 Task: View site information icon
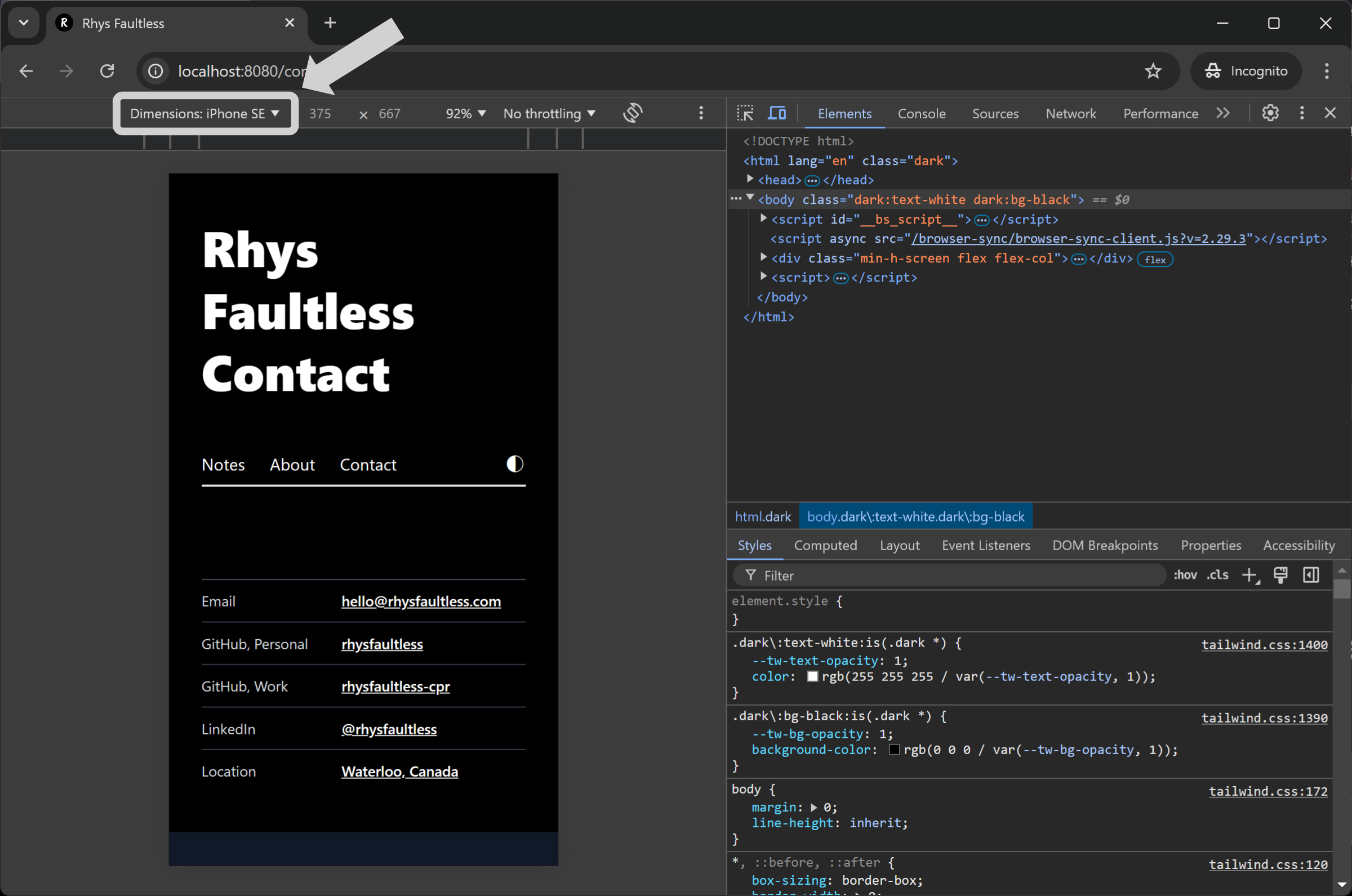tap(155, 71)
